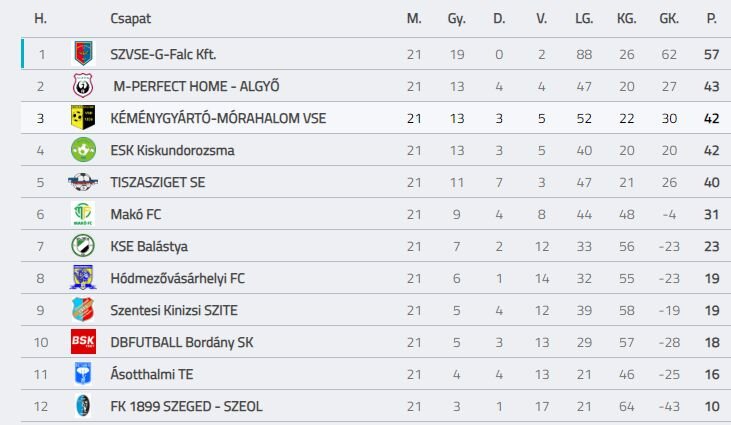Click the FK 1899 SZEGED - SZEOL badge
Viewport: 731px width, 425px height.
click(83, 406)
